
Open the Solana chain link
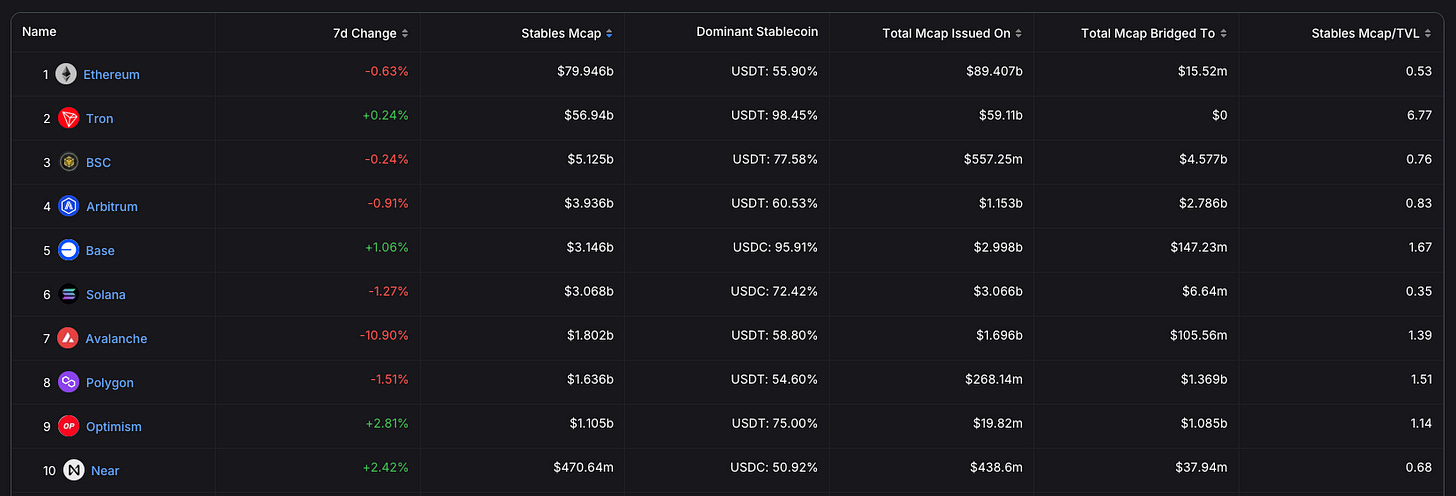pyautogui.click(x=105, y=294)
